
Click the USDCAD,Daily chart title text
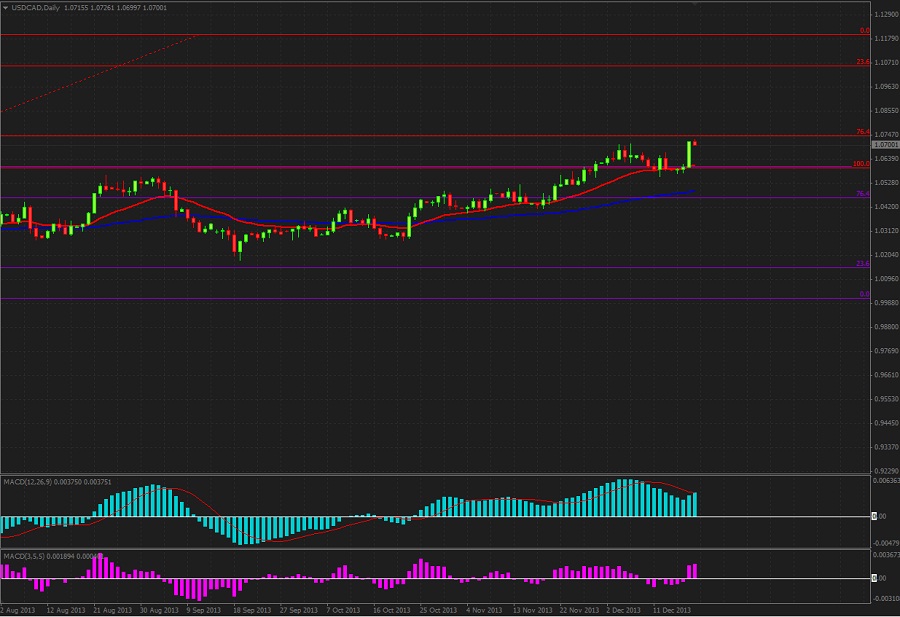click(36, 7)
